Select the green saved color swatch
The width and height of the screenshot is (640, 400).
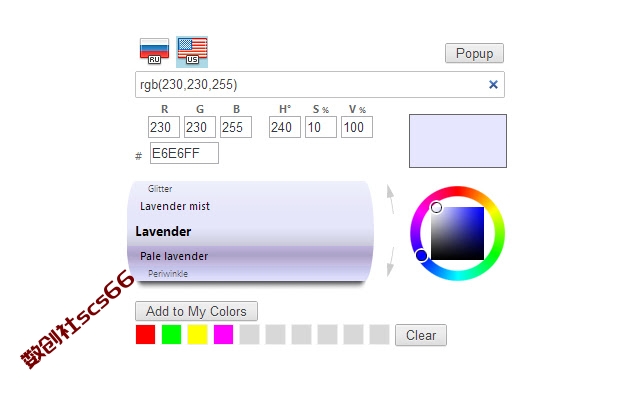[x=171, y=335]
